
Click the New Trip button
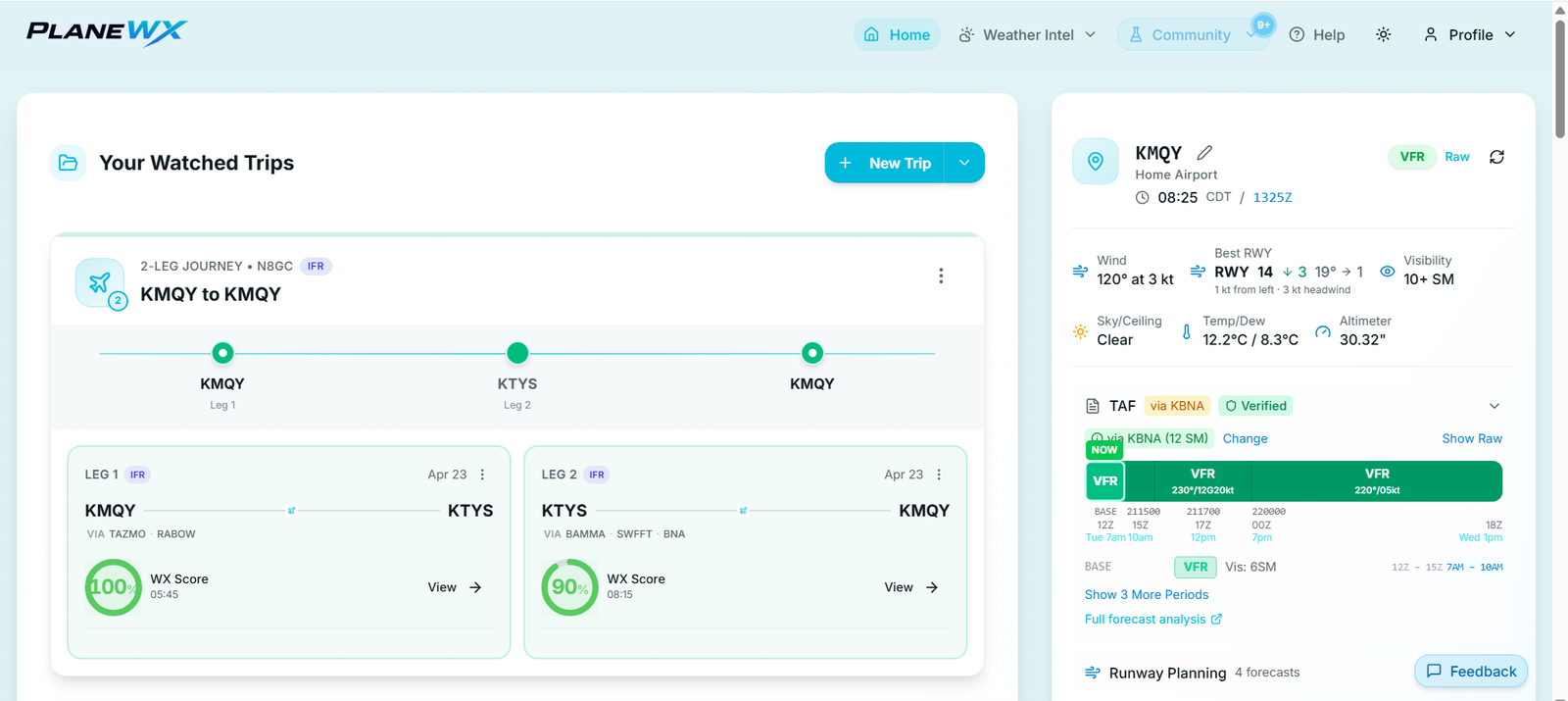tap(885, 163)
